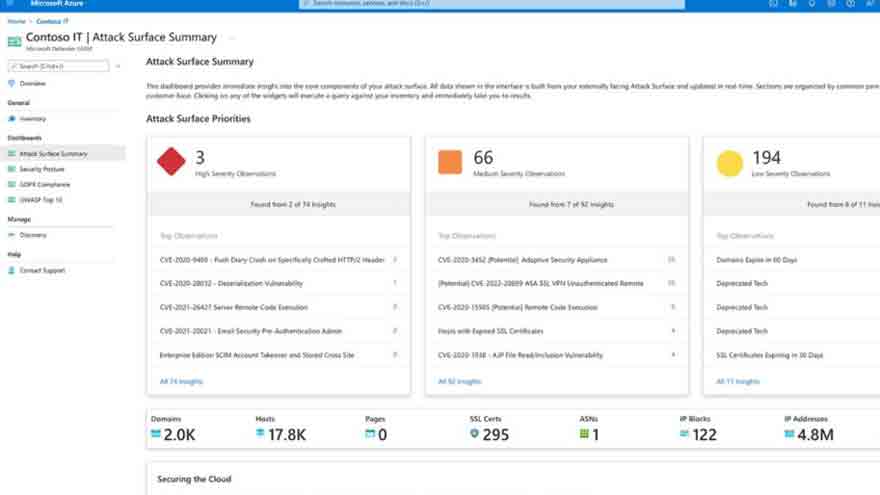Screen dimensions: 880x495
Task: Open Cloud Shell from the top bar
Action: 773,3
